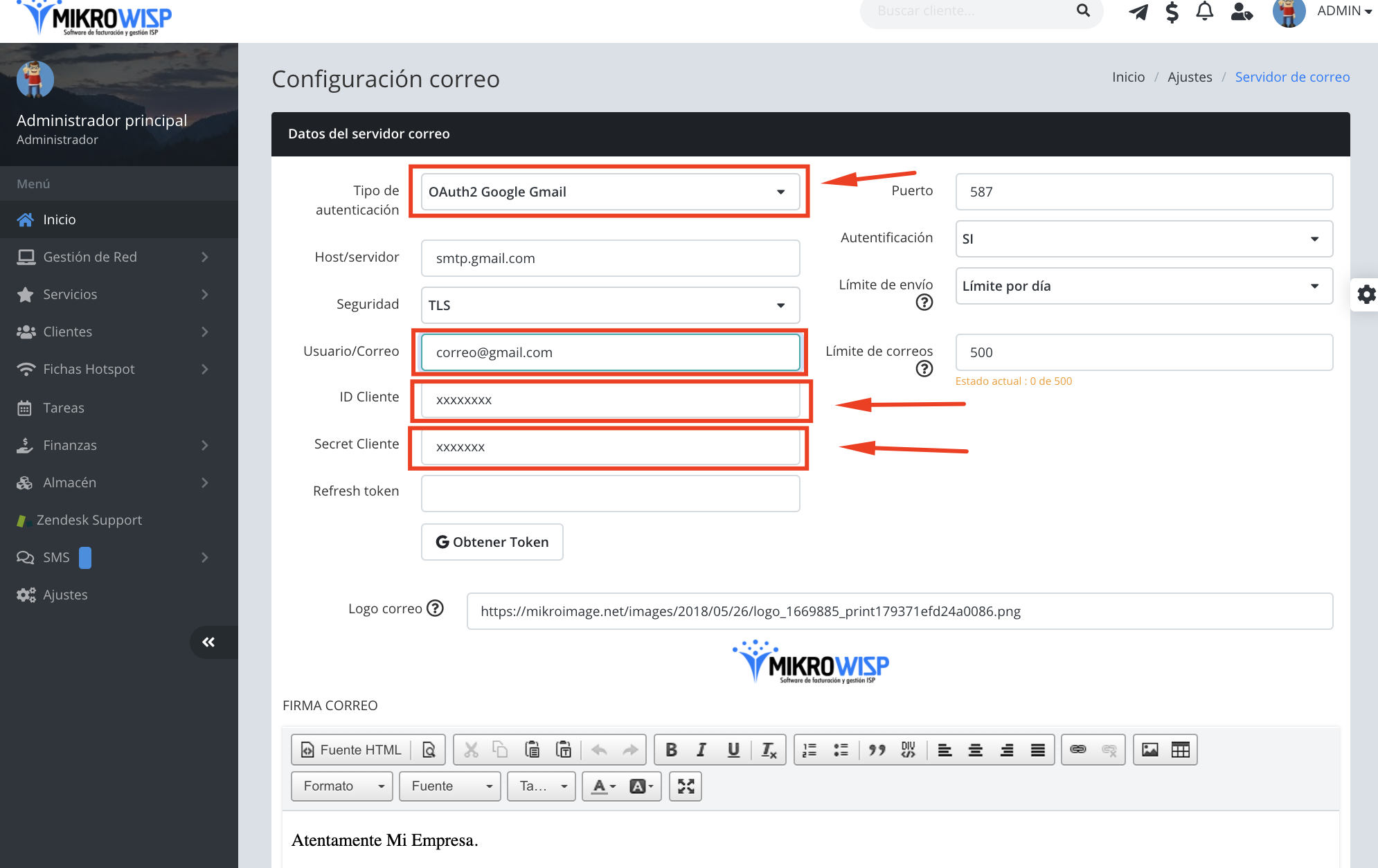Viewport: 1378px width, 868px height.
Task: Click the Buscar cliente search box
Action: tap(969, 11)
